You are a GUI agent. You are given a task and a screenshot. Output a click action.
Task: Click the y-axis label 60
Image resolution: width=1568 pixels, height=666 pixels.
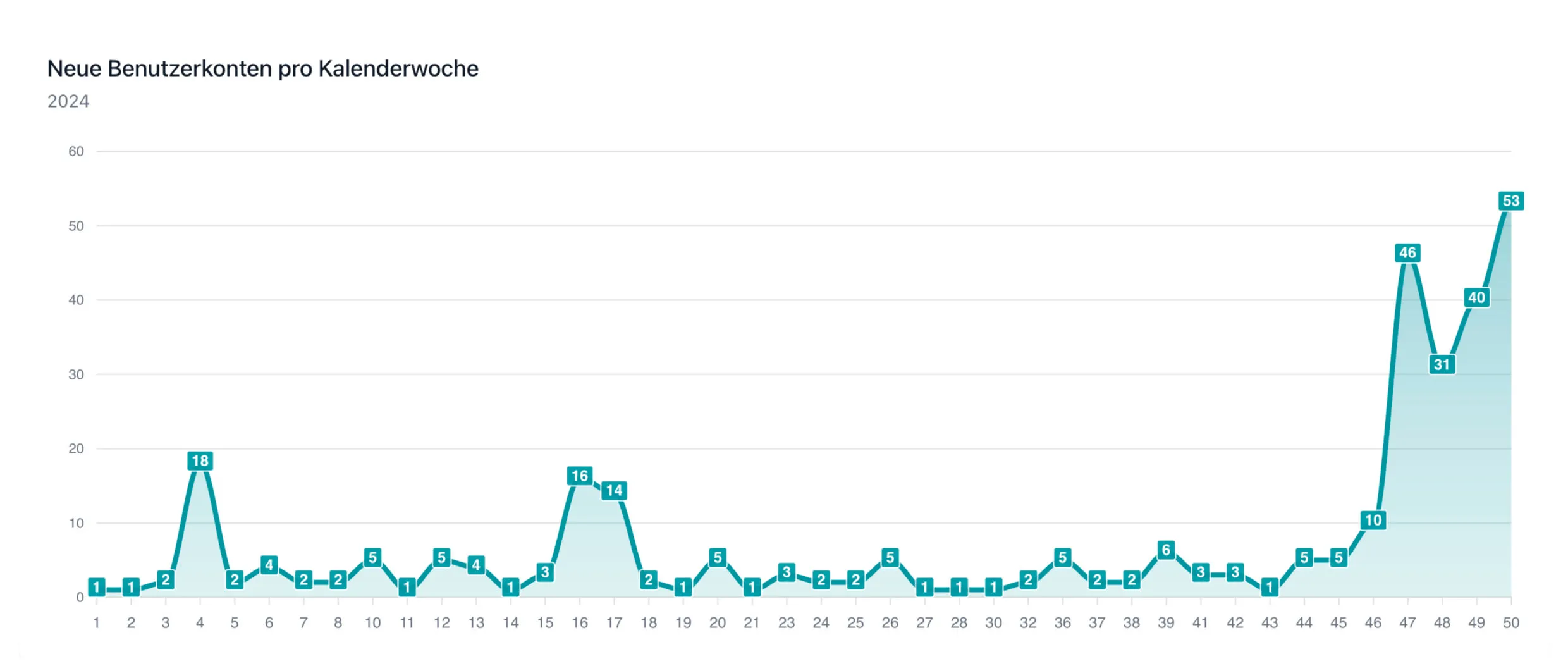tap(76, 151)
